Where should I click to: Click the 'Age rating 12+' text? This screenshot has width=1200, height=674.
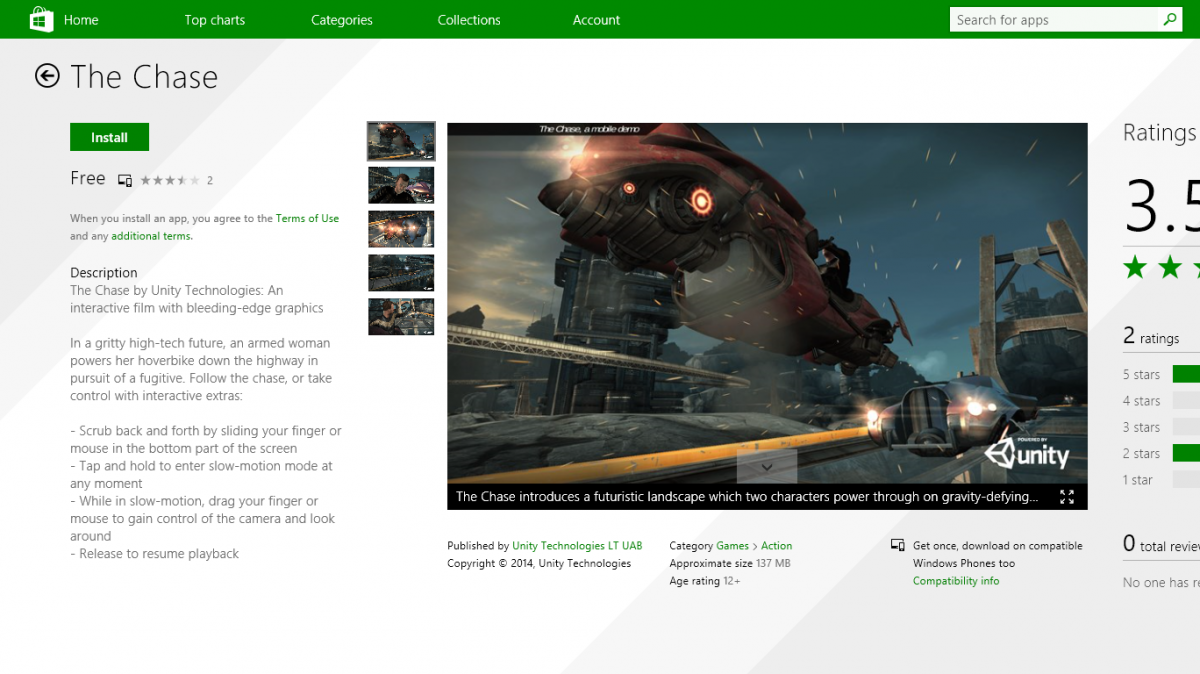(x=705, y=581)
